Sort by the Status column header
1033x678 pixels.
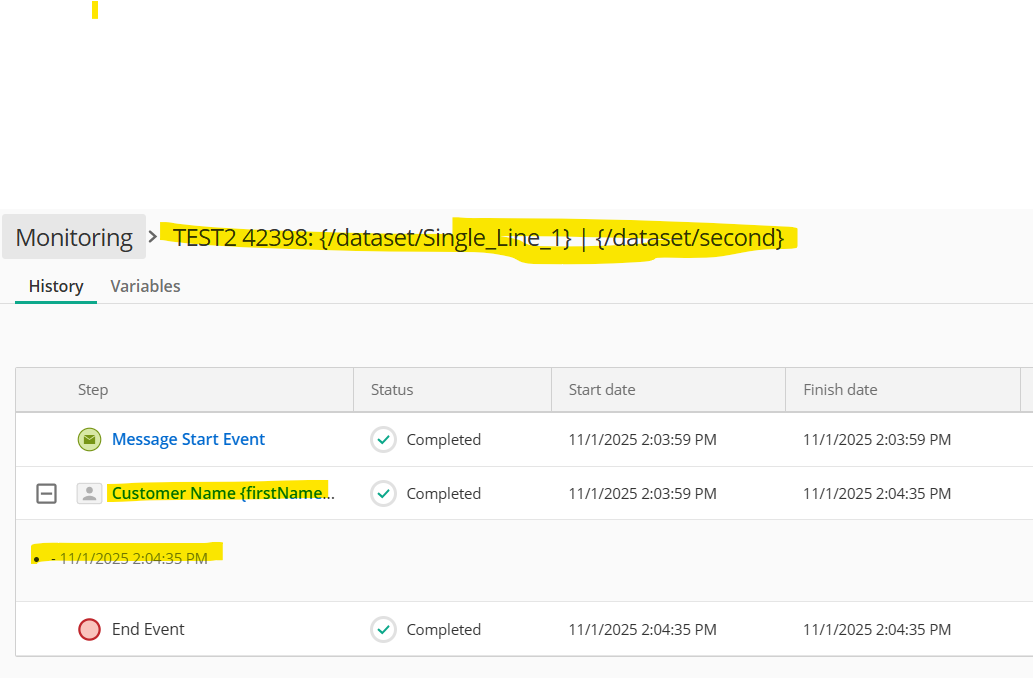392,390
